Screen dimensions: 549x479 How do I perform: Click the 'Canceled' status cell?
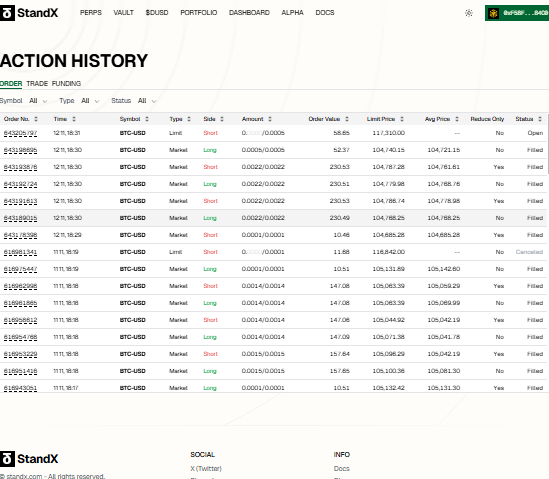529,252
